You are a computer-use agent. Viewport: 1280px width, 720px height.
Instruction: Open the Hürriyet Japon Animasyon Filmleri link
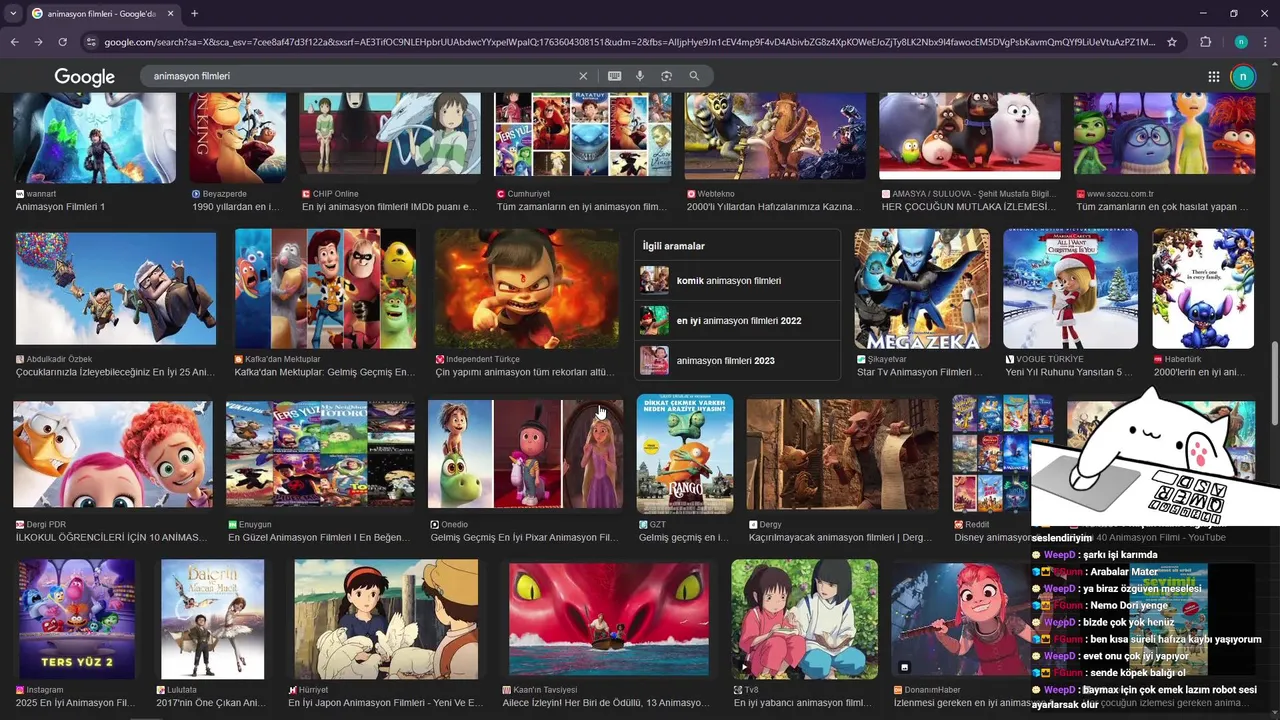386,703
